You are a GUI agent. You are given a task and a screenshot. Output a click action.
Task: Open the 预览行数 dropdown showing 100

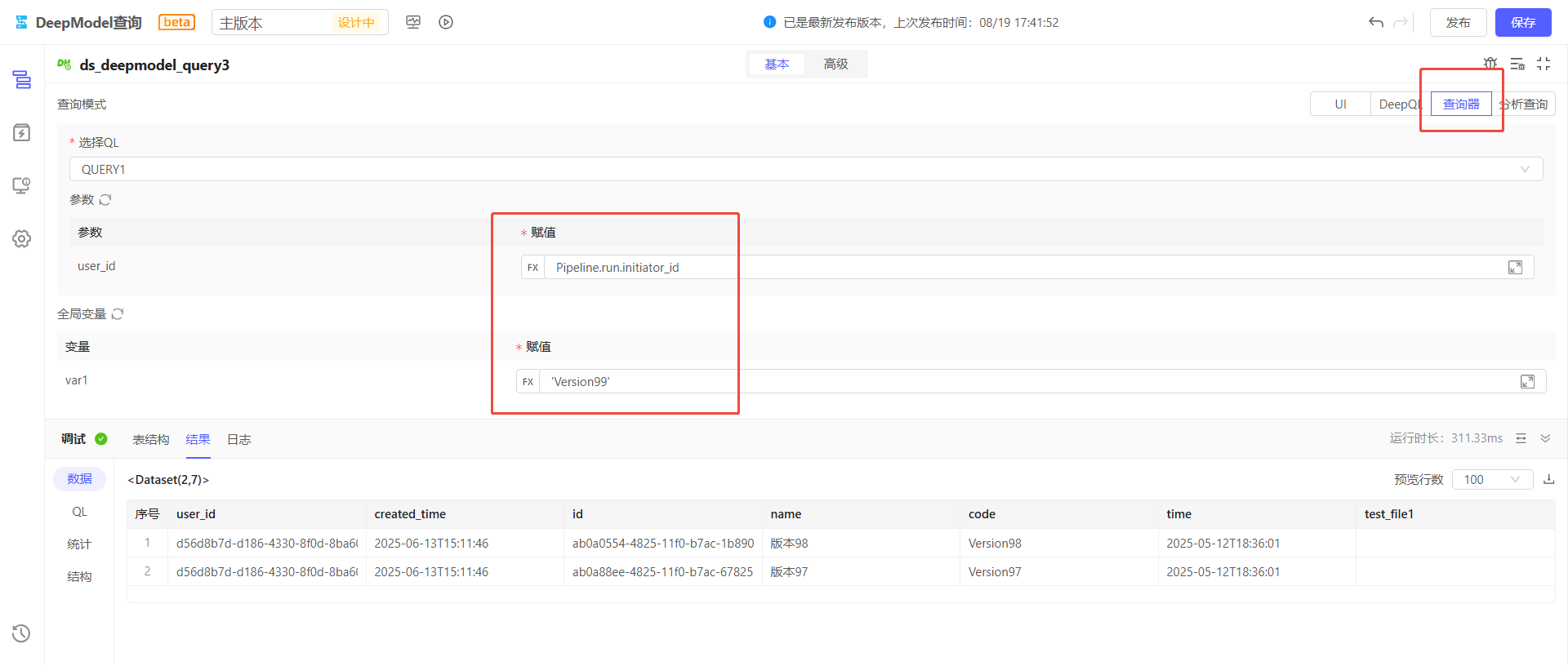coord(1492,479)
